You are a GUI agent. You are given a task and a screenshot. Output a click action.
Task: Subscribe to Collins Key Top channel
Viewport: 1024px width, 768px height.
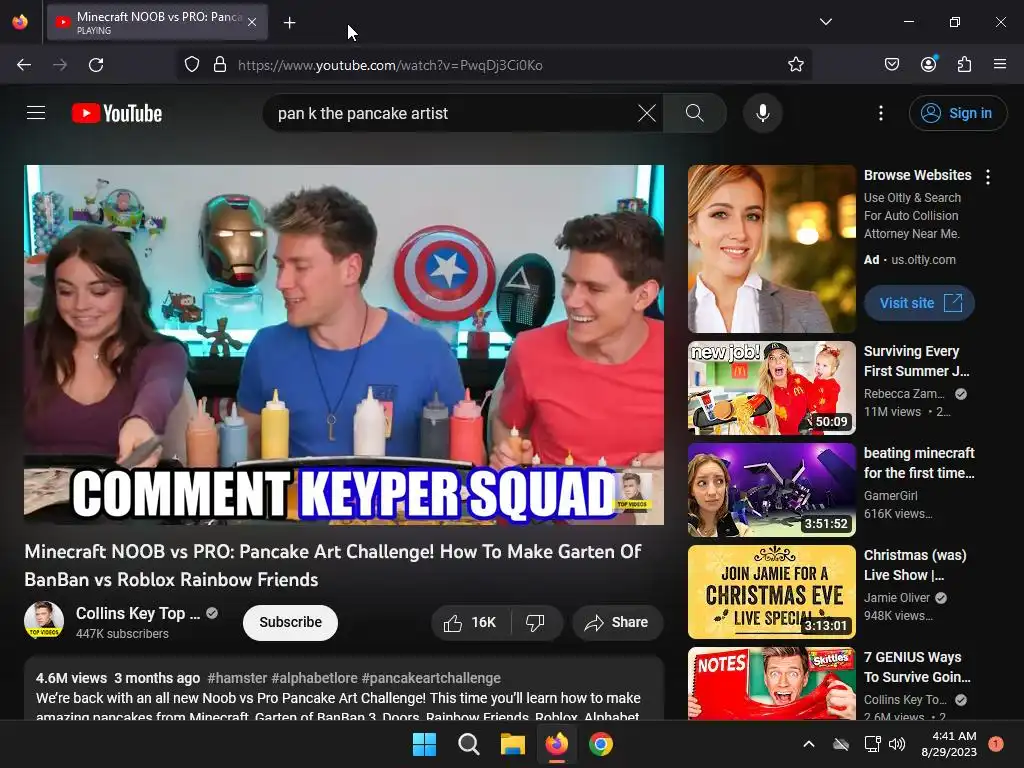[290, 622]
